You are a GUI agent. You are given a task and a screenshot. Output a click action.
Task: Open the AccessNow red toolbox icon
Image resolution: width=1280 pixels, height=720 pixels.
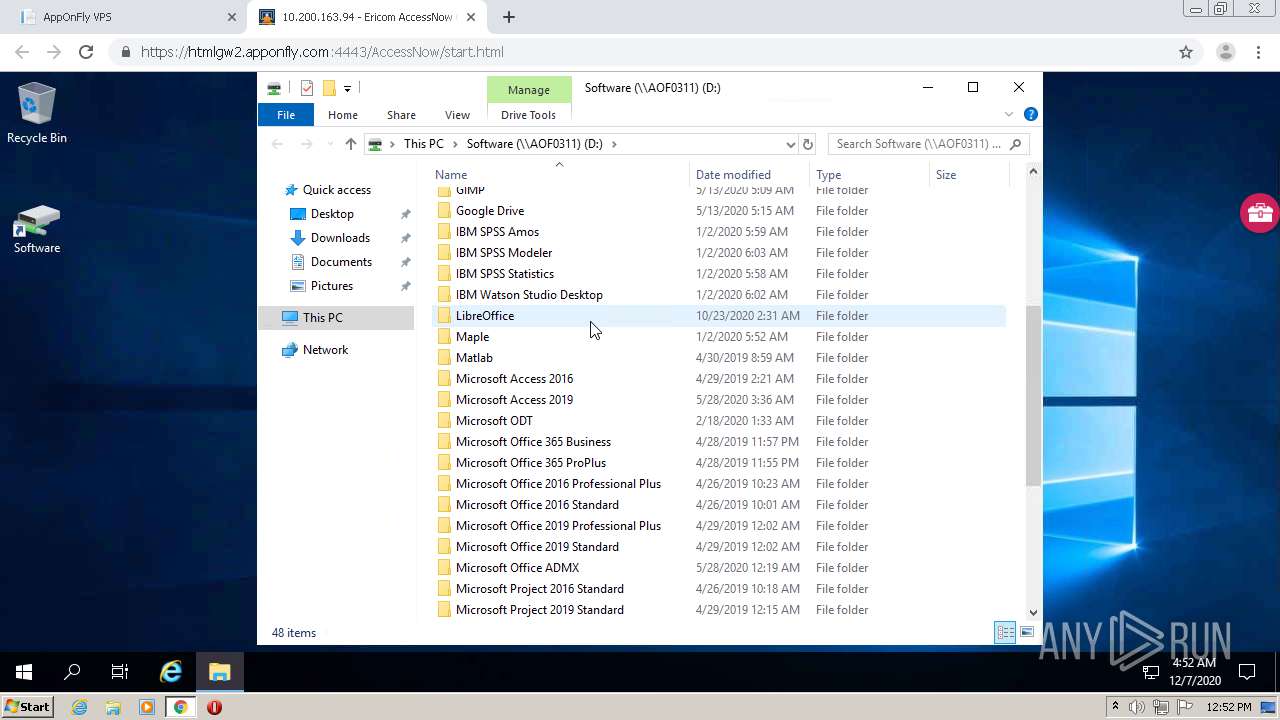coord(1259,213)
